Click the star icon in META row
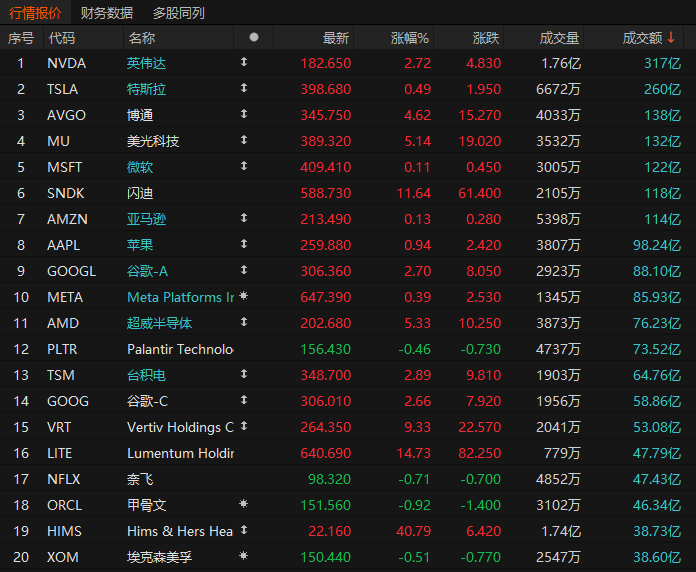This screenshot has width=696, height=572. [244, 296]
